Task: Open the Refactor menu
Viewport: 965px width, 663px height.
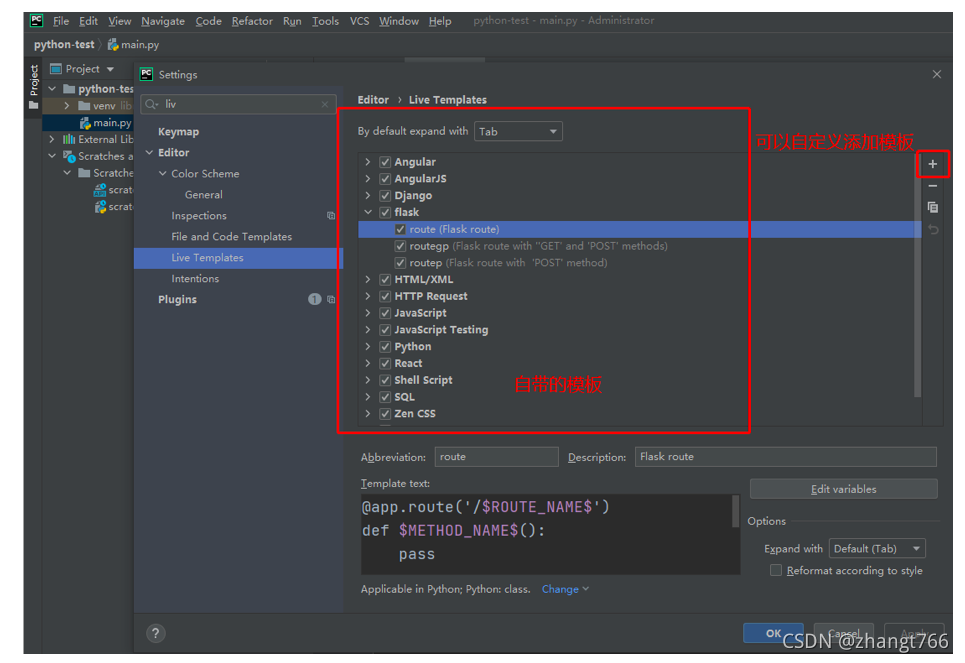Action: tap(252, 20)
